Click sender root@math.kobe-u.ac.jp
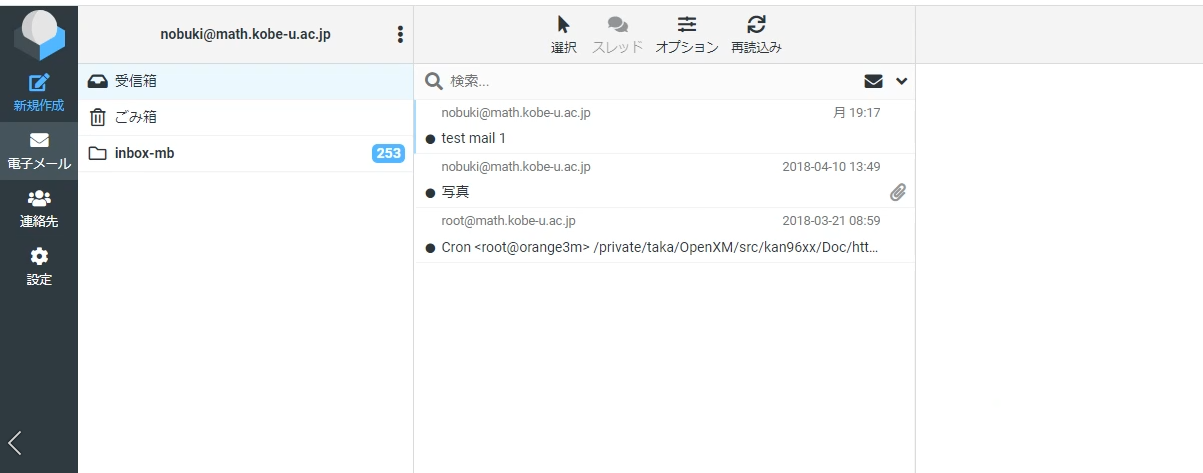The width and height of the screenshot is (1203, 473). (508, 221)
